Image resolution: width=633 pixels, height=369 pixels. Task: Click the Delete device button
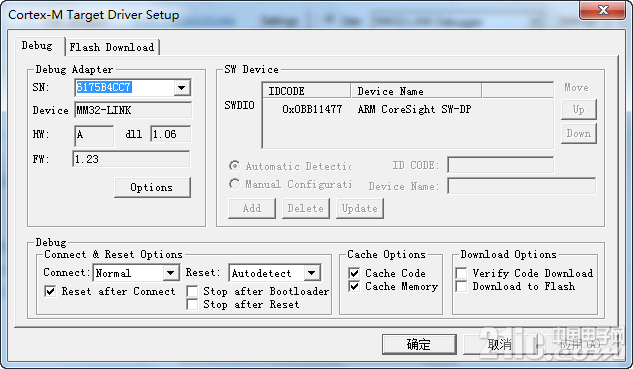tap(306, 208)
